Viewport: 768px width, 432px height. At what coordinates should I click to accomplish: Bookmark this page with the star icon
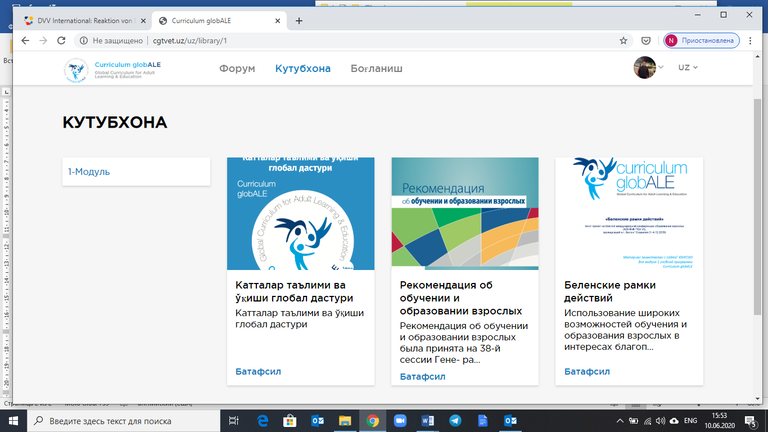623,41
